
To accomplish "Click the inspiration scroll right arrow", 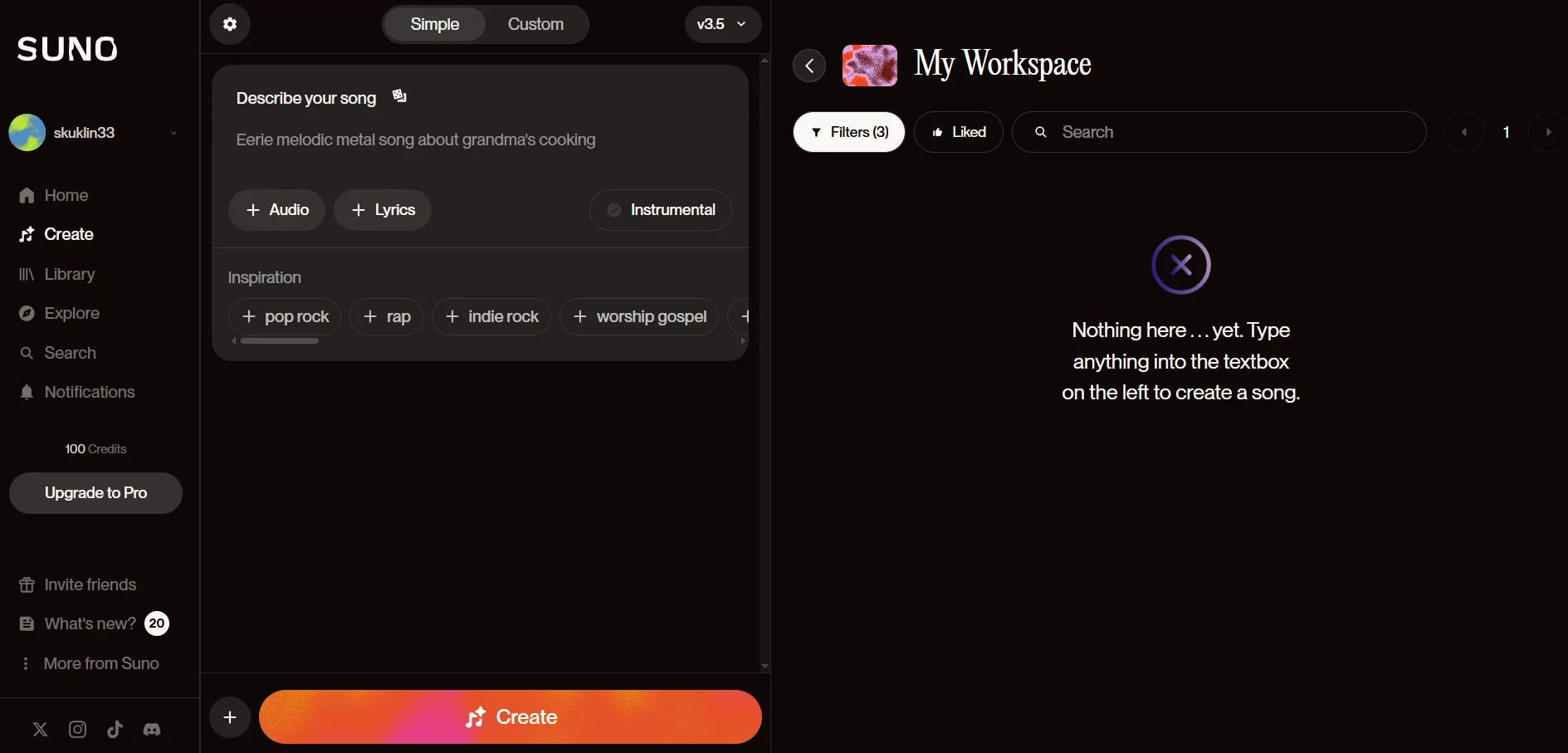I will pos(743,340).
